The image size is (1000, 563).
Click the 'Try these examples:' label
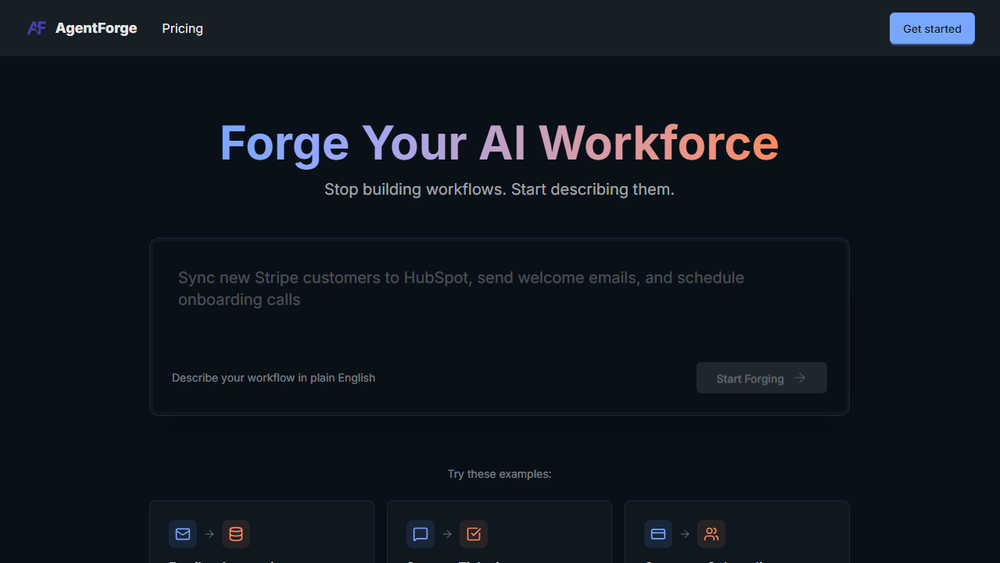pos(499,474)
